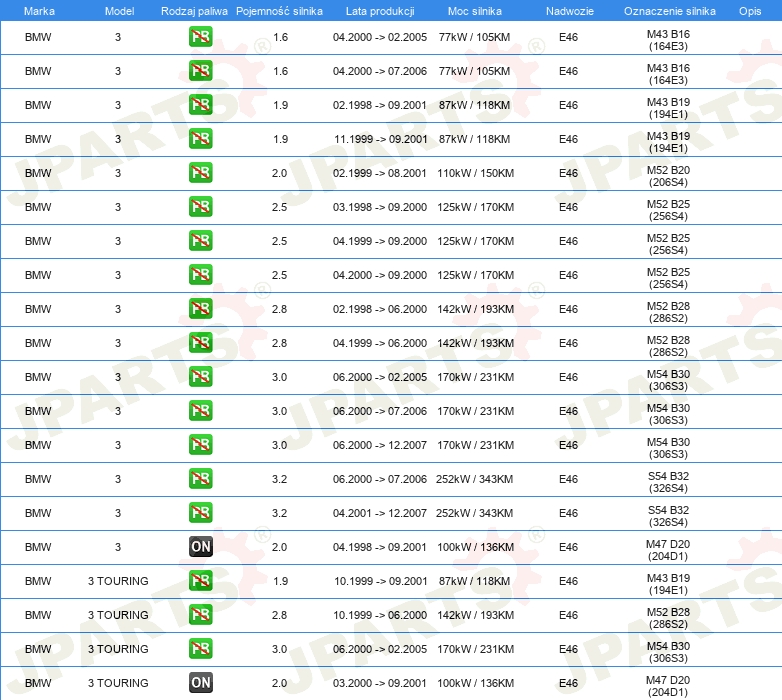Click the M47 D20 engine code in the 3 TOURING row
Image resolution: width=782 pixels, height=700 pixels.
point(668,684)
